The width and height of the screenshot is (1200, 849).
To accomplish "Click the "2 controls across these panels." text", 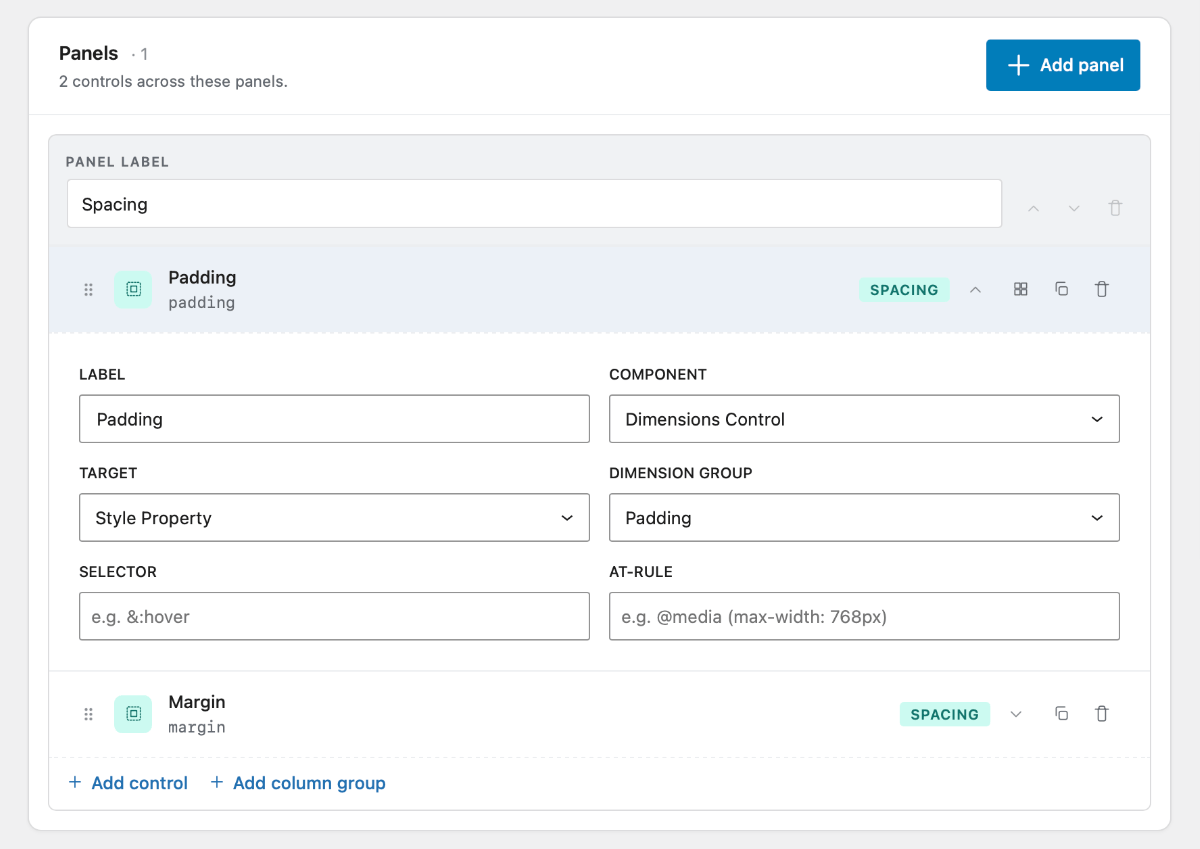I will click(173, 82).
